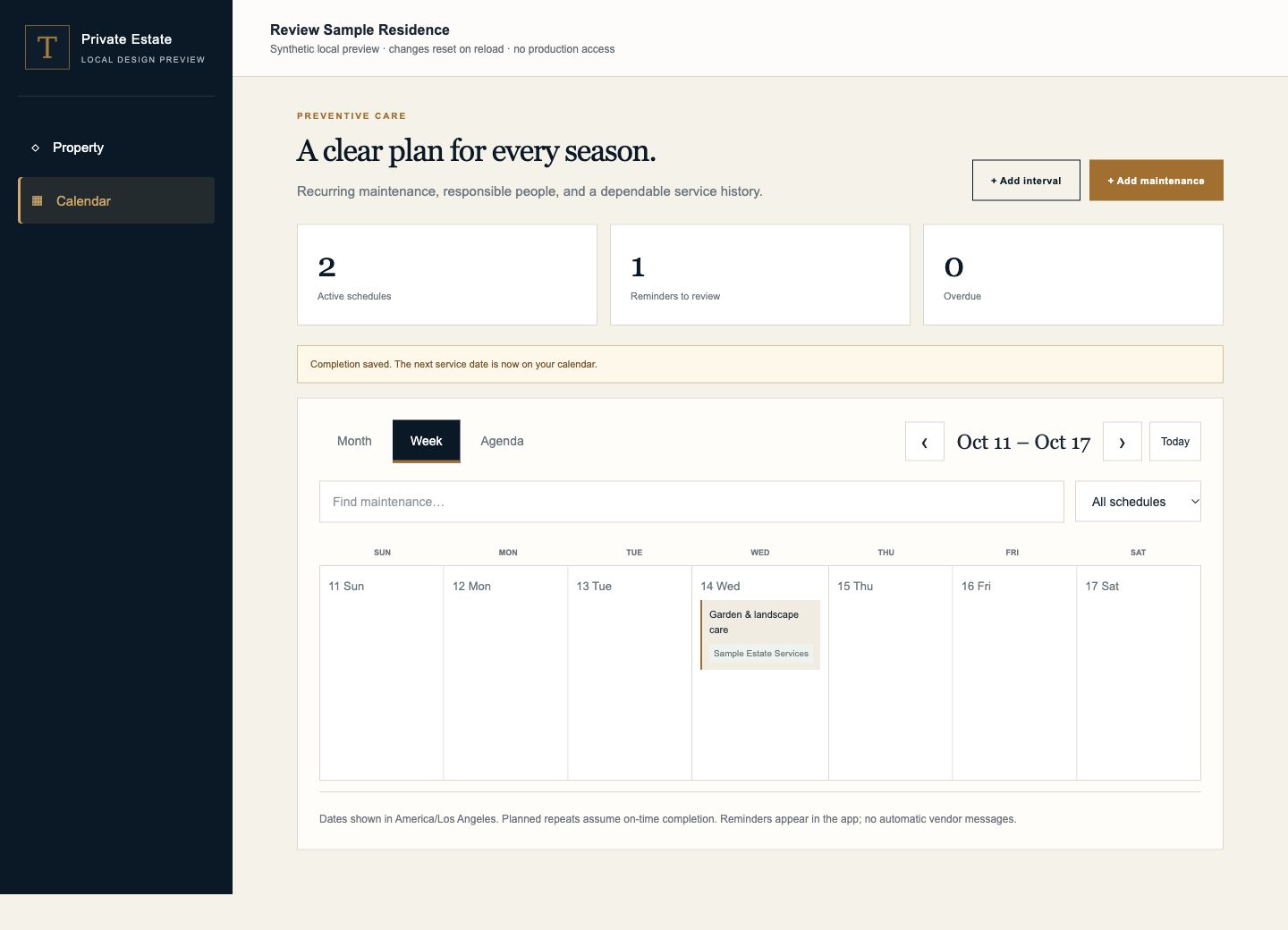
Task: Select the Week view tab
Action: (427, 441)
